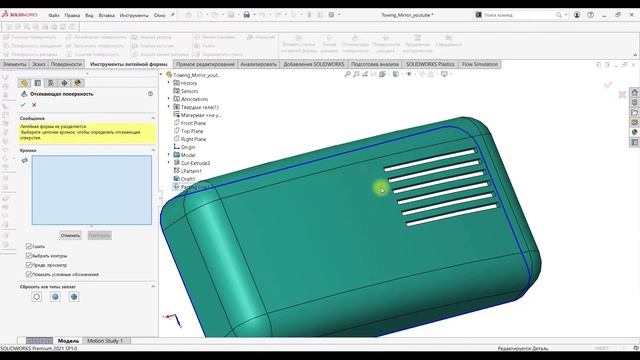This screenshot has height=360, width=640.
Task: Open the Appearances sphere icon in task pane
Action: pyautogui.click(x=634, y=132)
